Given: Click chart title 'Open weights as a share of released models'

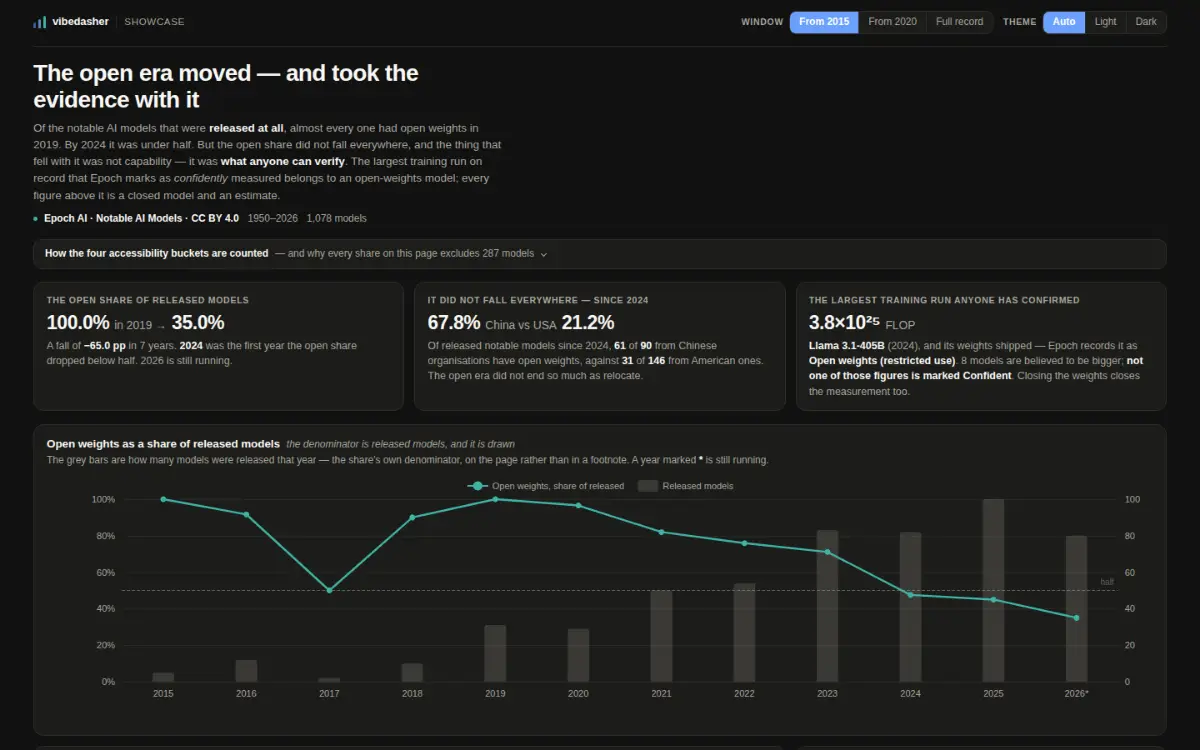Looking at the screenshot, I should pos(163,443).
